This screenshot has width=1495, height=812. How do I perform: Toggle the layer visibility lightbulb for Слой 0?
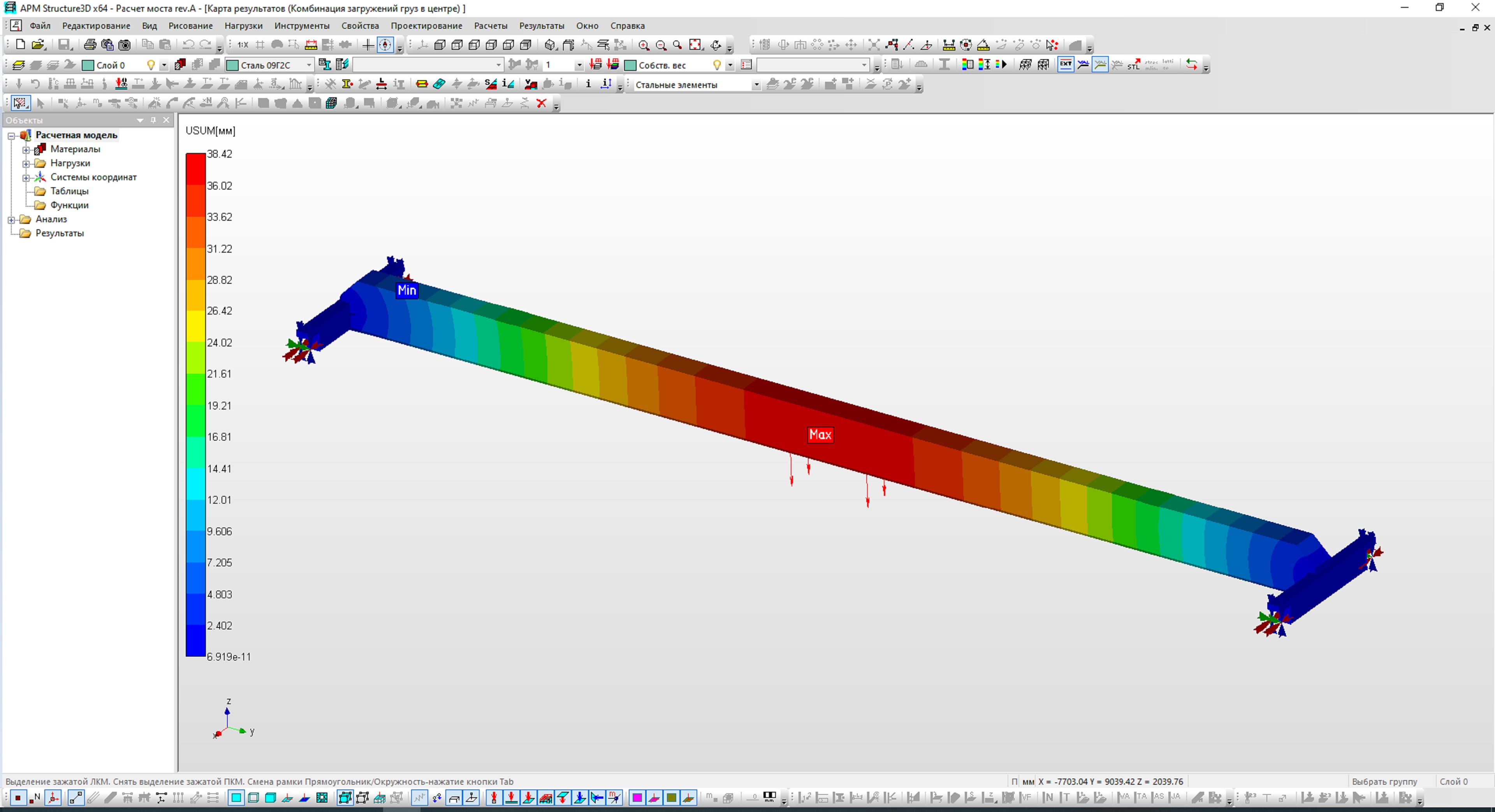[151, 65]
